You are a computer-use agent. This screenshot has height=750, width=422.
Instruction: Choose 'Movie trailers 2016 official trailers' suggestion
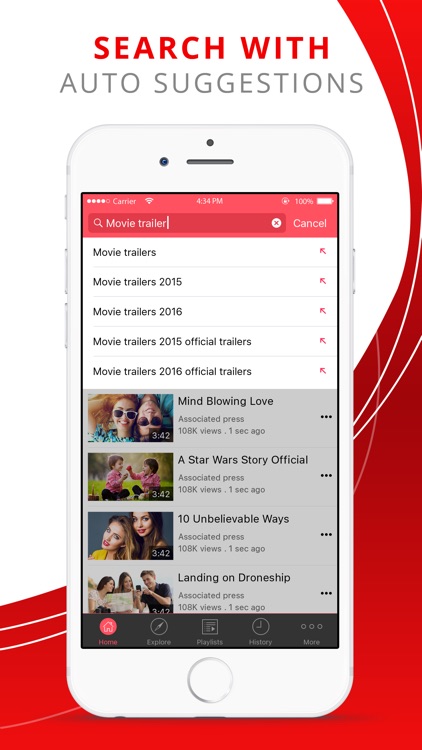pos(210,372)
